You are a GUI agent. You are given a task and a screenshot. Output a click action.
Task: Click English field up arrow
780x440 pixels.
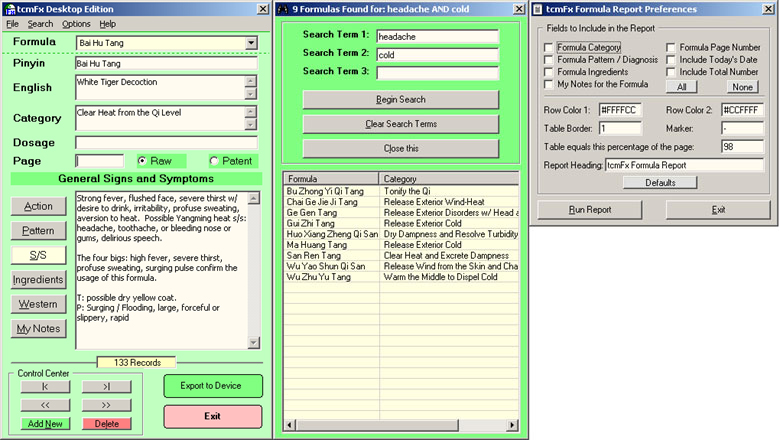pos(251,81)
